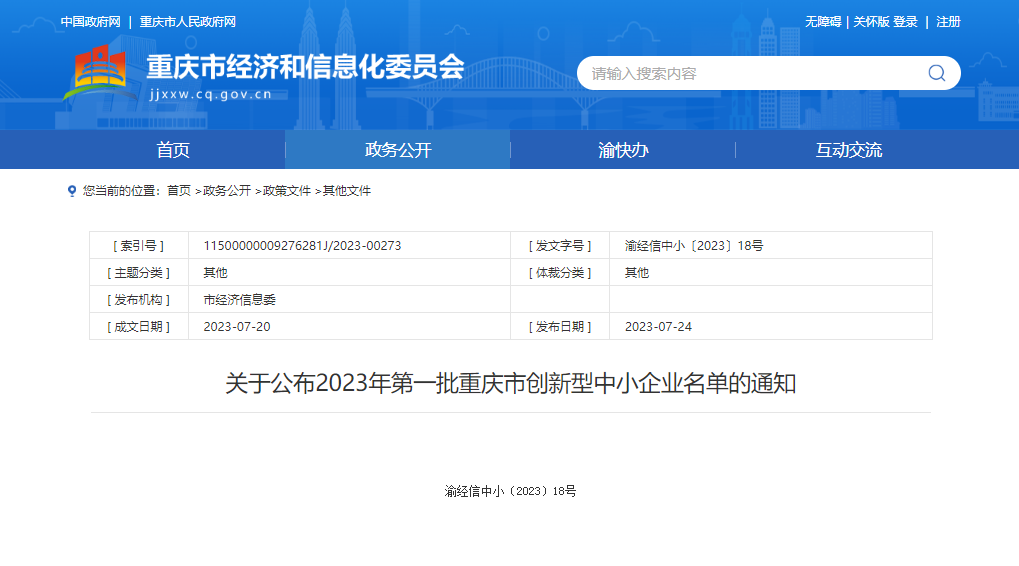Navigate to 政策文件 in the breadcrumb
Viewport: 1019px width, 566px height.
pyautogui.click(x=287, y=191)
